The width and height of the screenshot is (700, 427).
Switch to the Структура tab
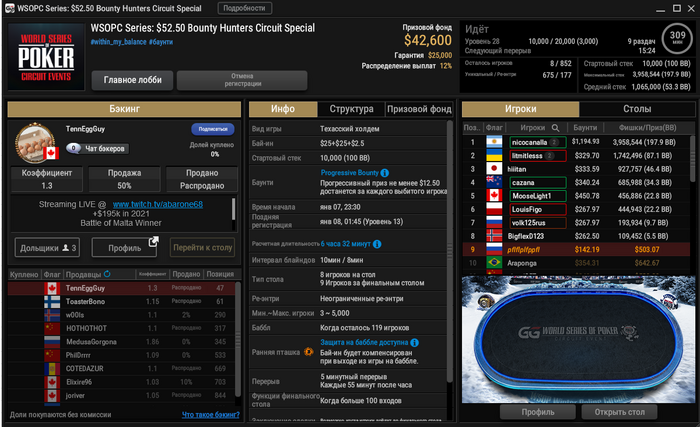(351, 109)
